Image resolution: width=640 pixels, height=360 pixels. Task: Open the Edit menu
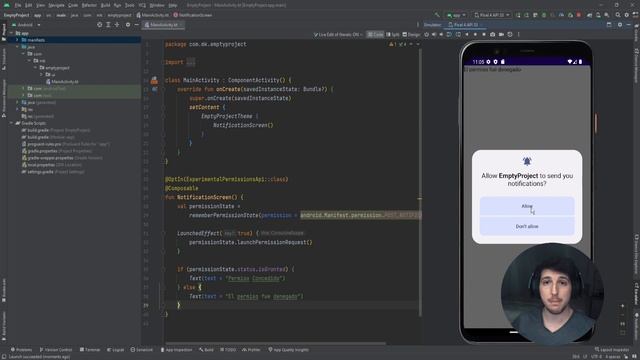(29, 5)
